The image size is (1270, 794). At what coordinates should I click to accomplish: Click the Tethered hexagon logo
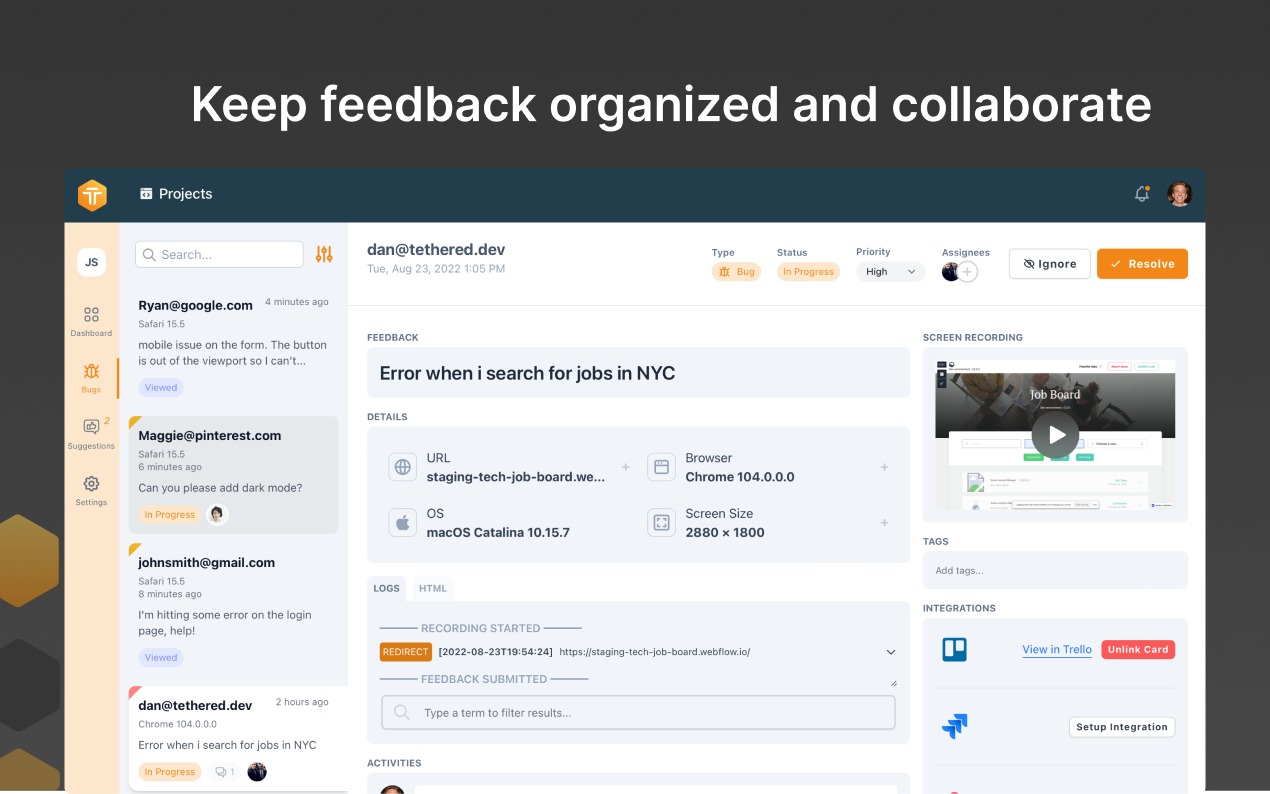point(92,195)
